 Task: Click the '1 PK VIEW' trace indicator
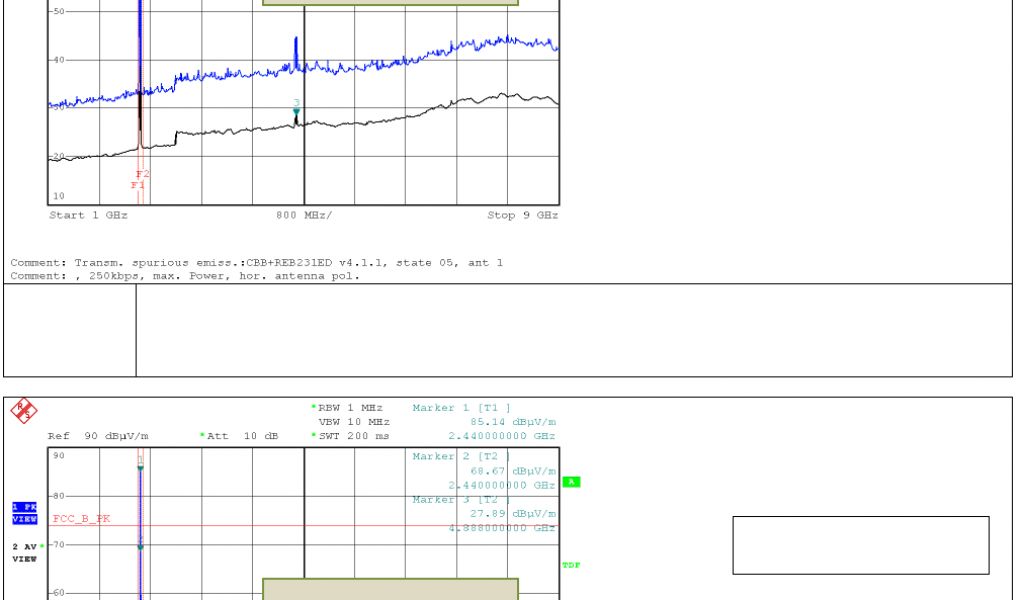[x=24, y=513]
